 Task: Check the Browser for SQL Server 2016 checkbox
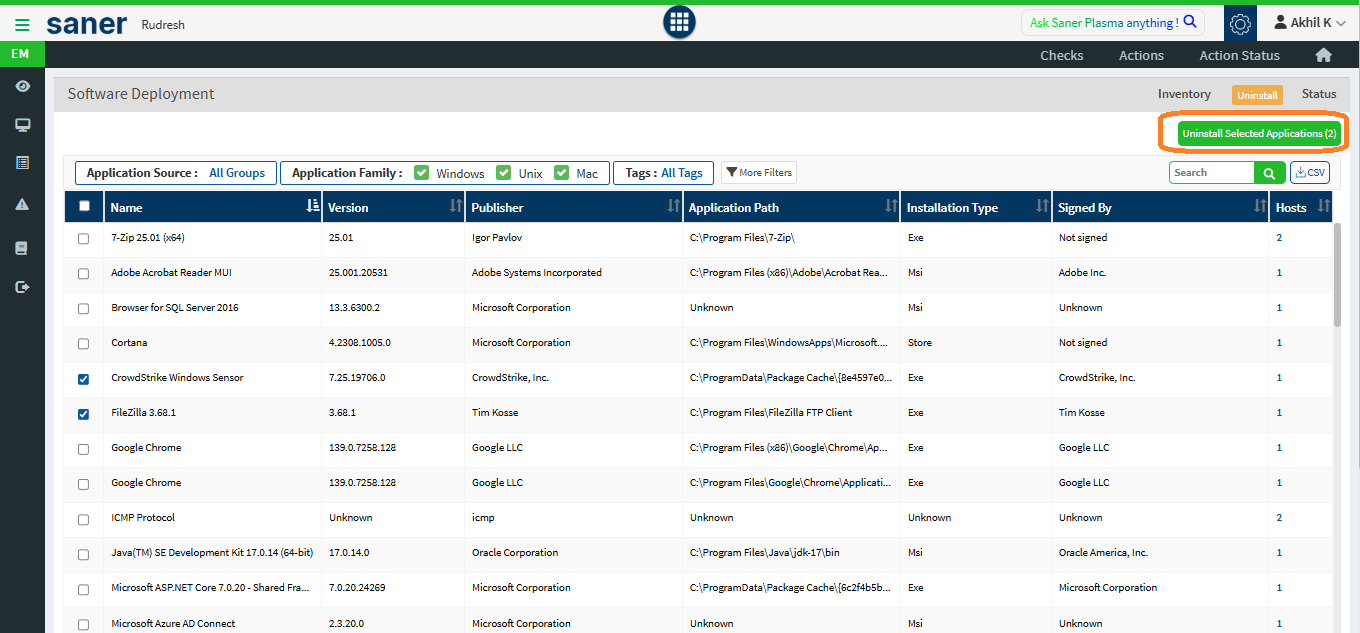(x=84, y=309)
